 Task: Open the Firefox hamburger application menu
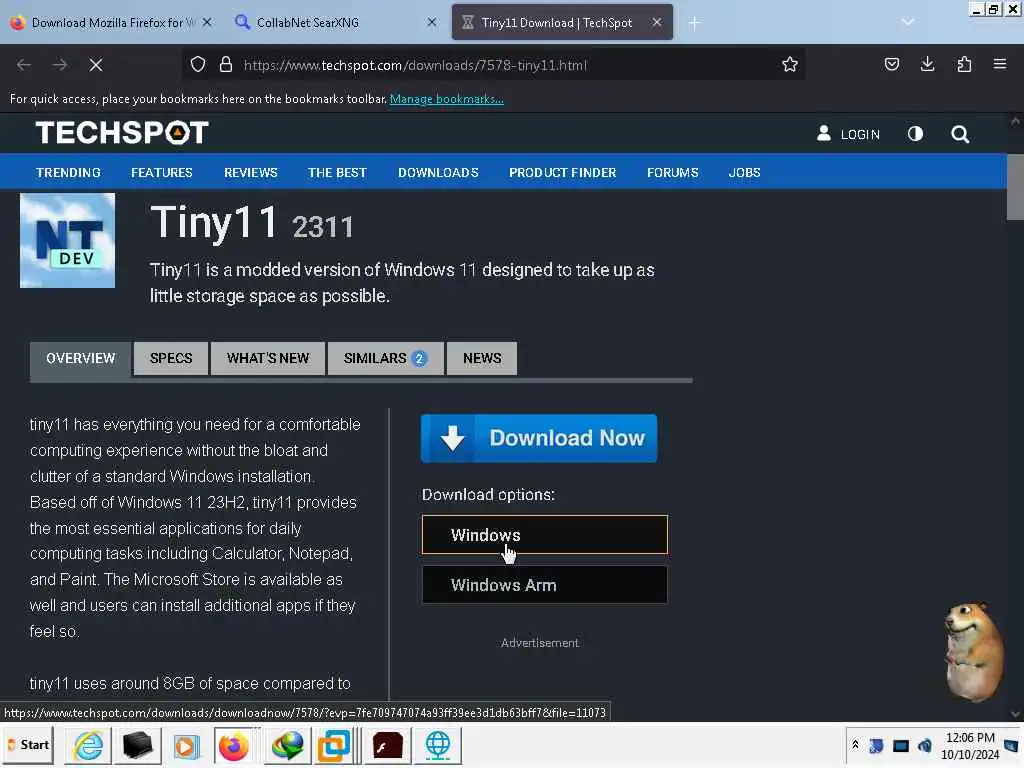point(999,64)
